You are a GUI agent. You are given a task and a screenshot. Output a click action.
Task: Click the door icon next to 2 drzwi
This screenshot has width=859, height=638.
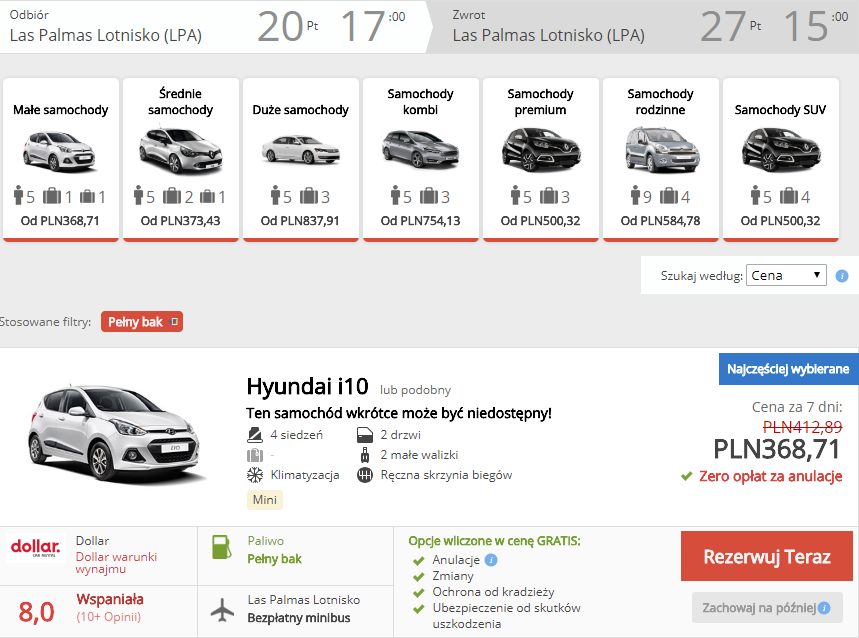(x=365, y=435)
